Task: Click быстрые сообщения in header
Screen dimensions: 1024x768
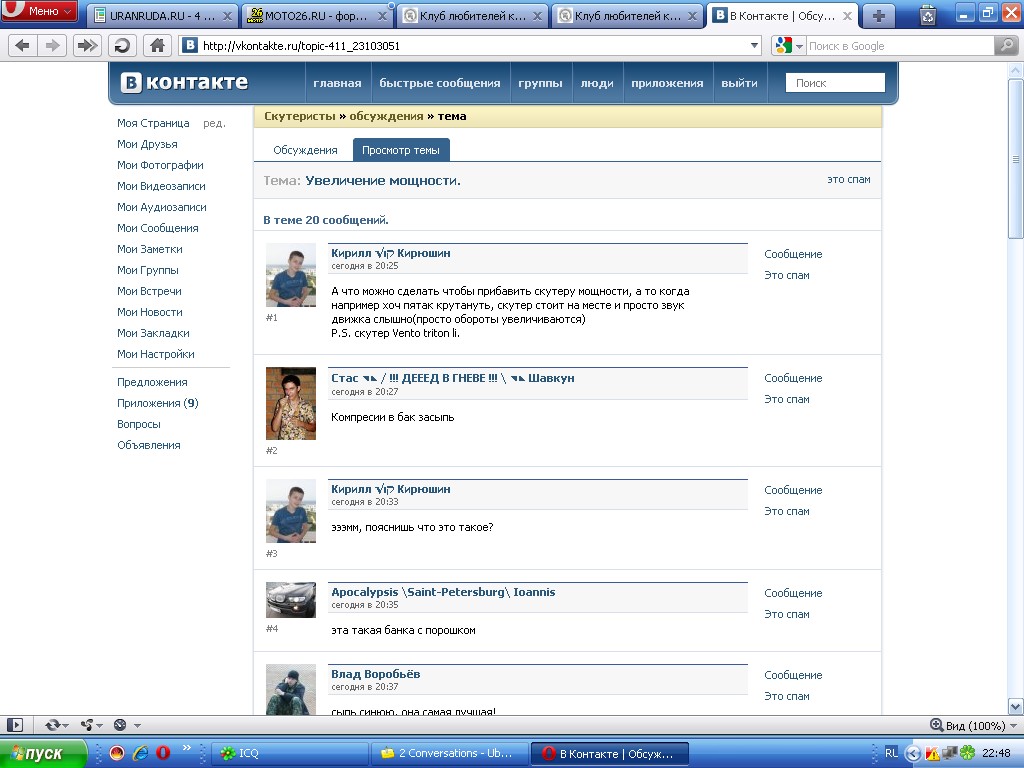Action: (x=439, y=83)
